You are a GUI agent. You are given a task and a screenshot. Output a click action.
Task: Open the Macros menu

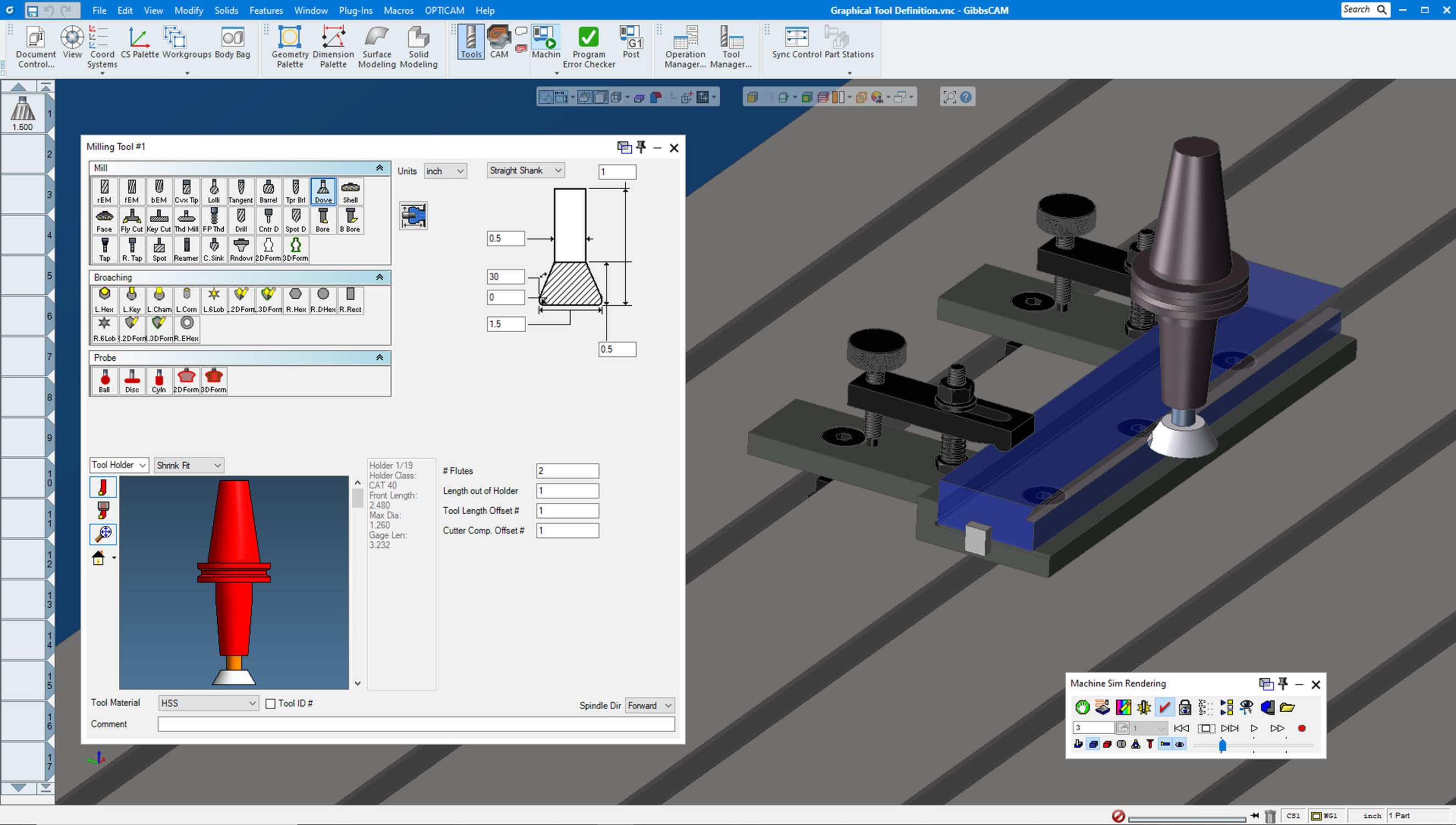tap(398, 10)
